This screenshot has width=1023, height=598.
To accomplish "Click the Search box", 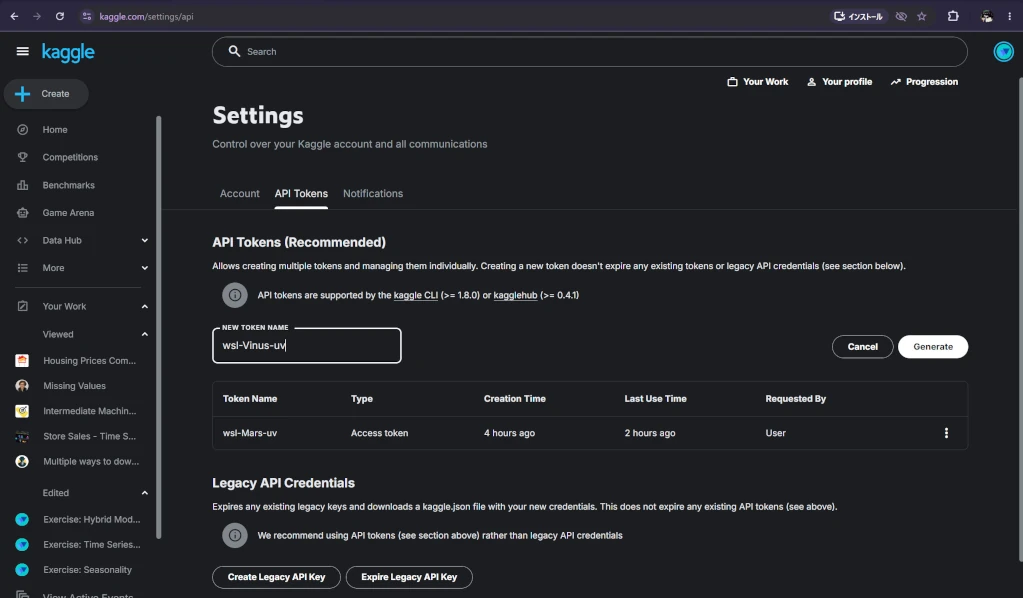I will [590, 52].
